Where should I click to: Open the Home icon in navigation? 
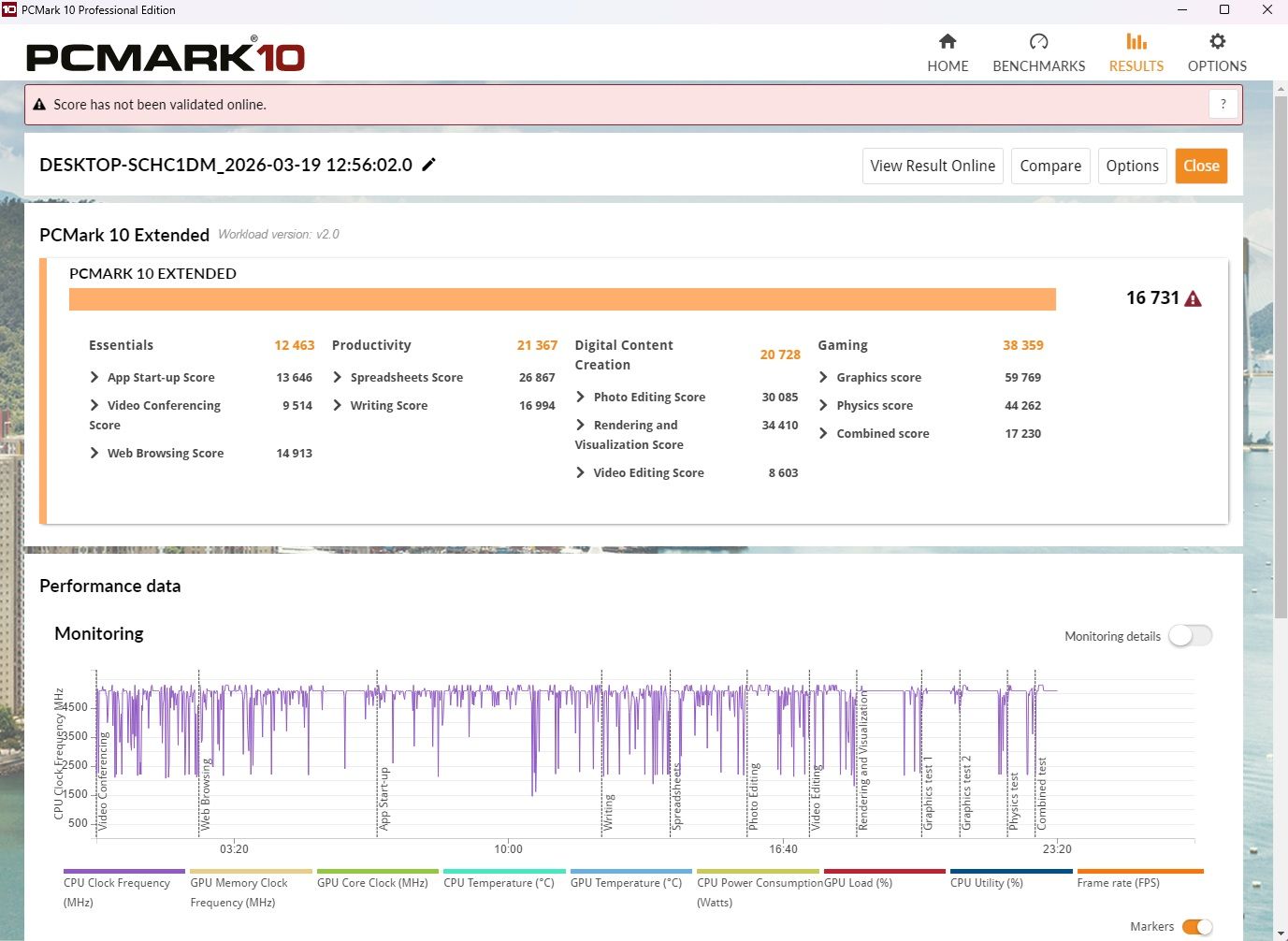(948, 42)
